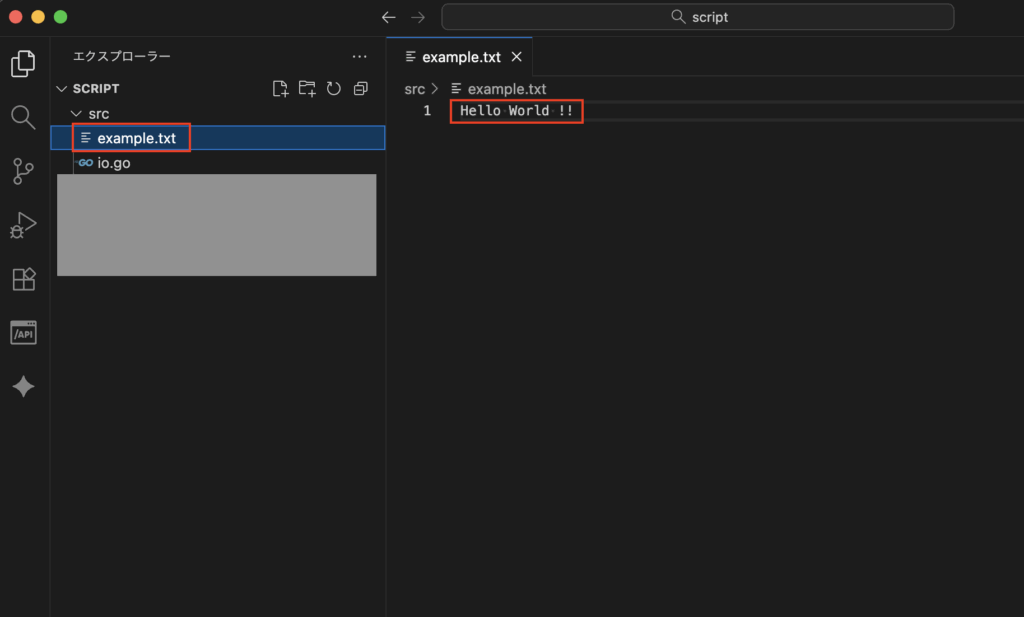This screenshot has width=1024, height=617.
Task: Open io.go from the file tree
Action: [114, 163]
